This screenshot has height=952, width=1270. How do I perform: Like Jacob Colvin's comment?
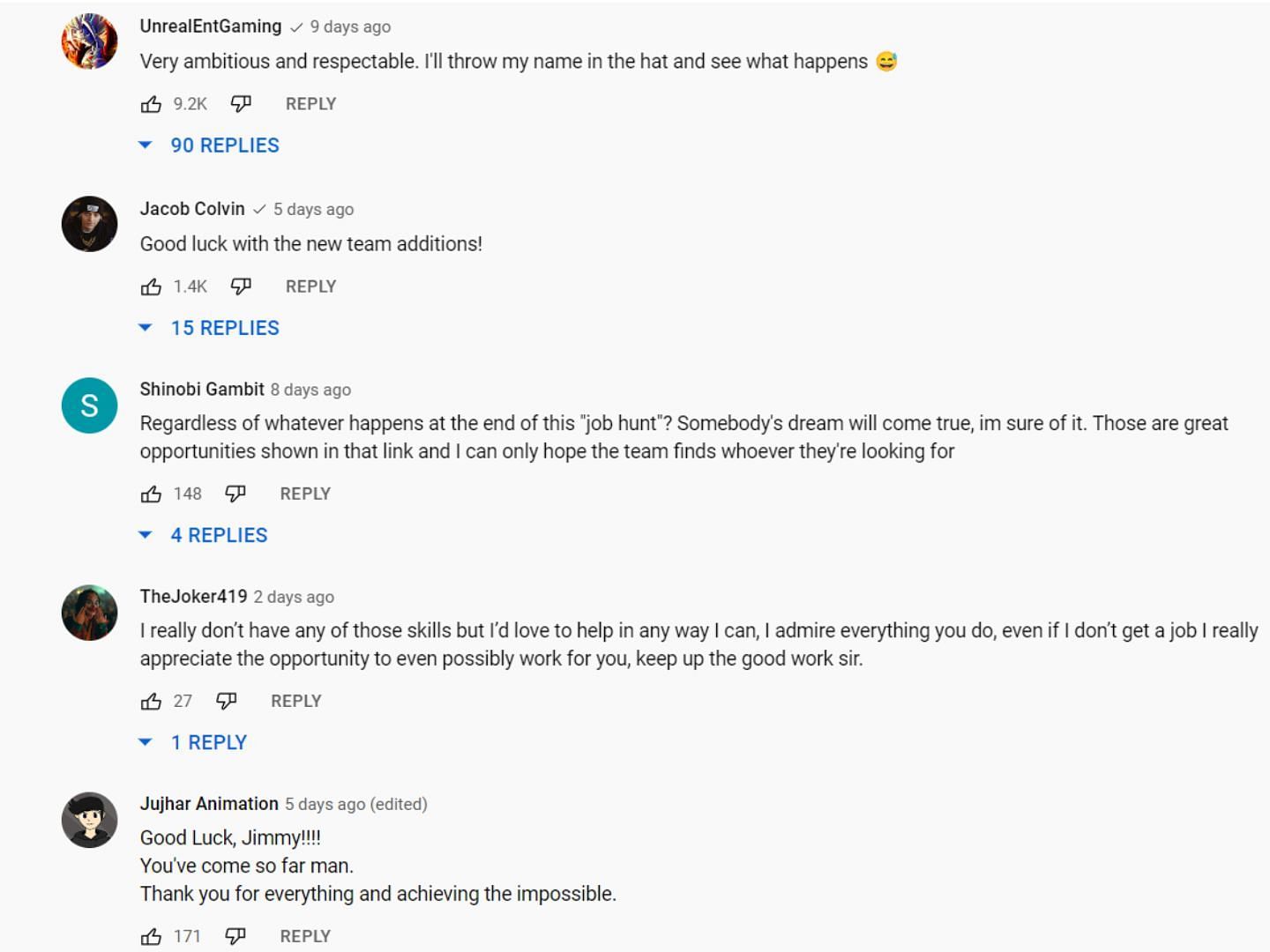coord(152,286)
